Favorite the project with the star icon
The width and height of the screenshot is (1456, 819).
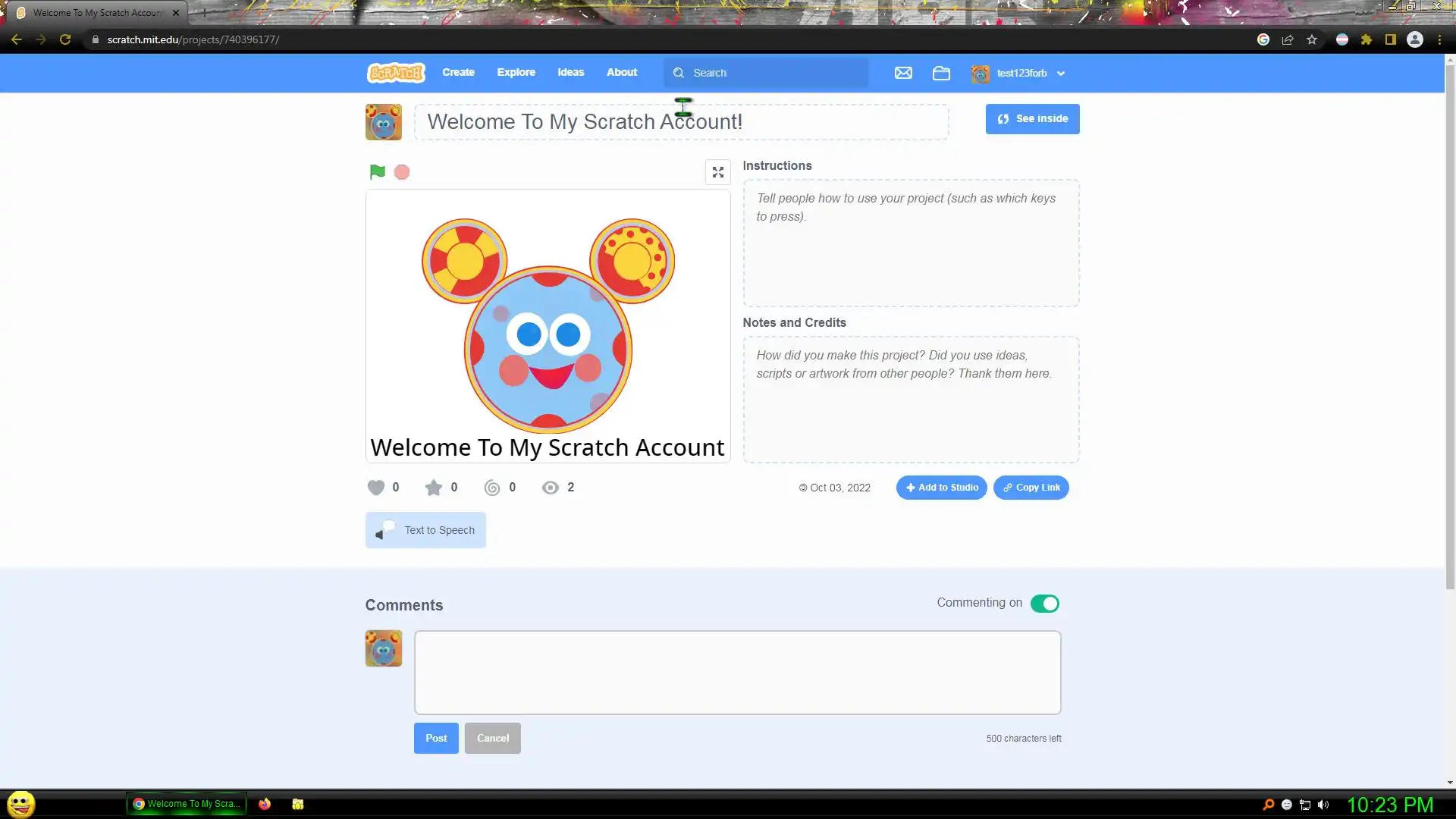433,488
